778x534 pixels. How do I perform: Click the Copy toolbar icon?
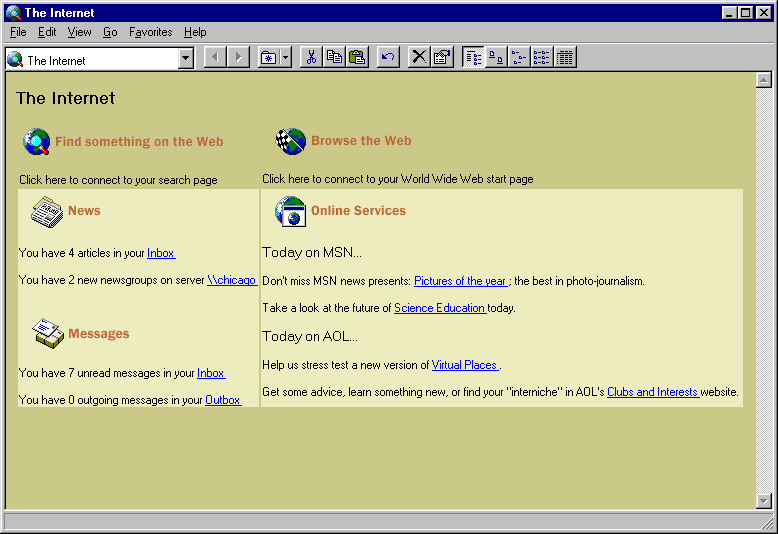point(334,58)
